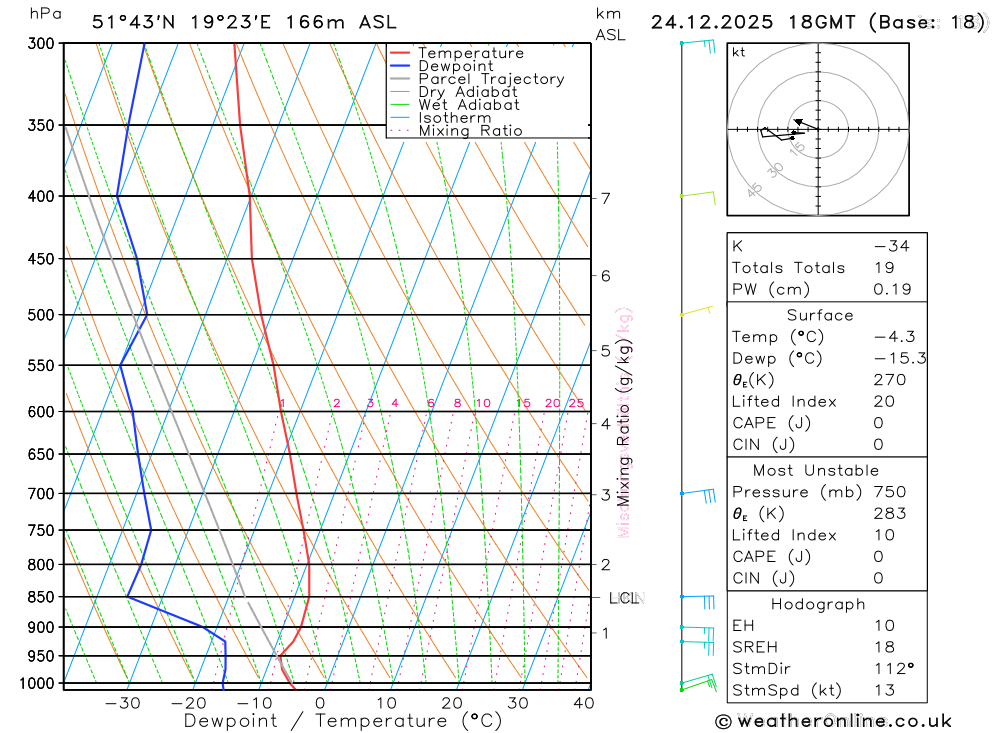Click the EH value 10
The image size is (1000, 733).
[885, 626]
